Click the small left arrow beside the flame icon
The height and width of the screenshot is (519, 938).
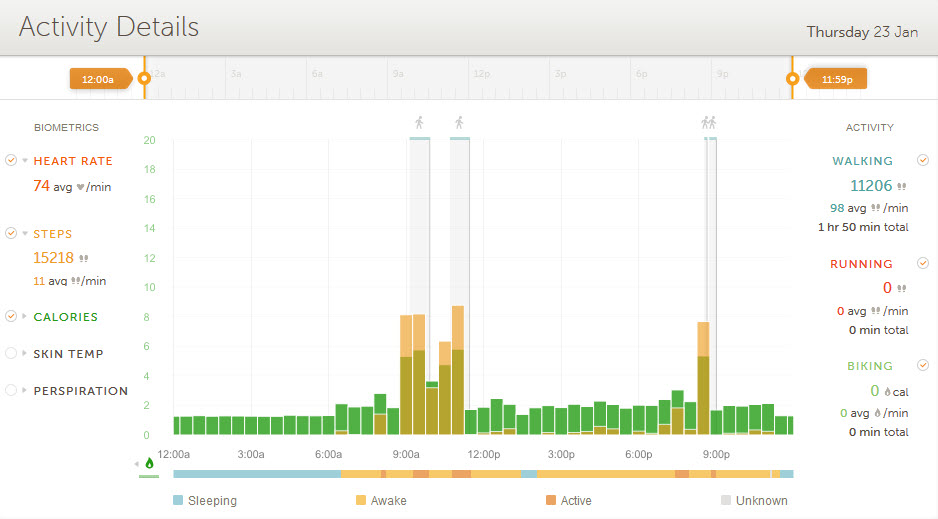[x=137, y=464]
